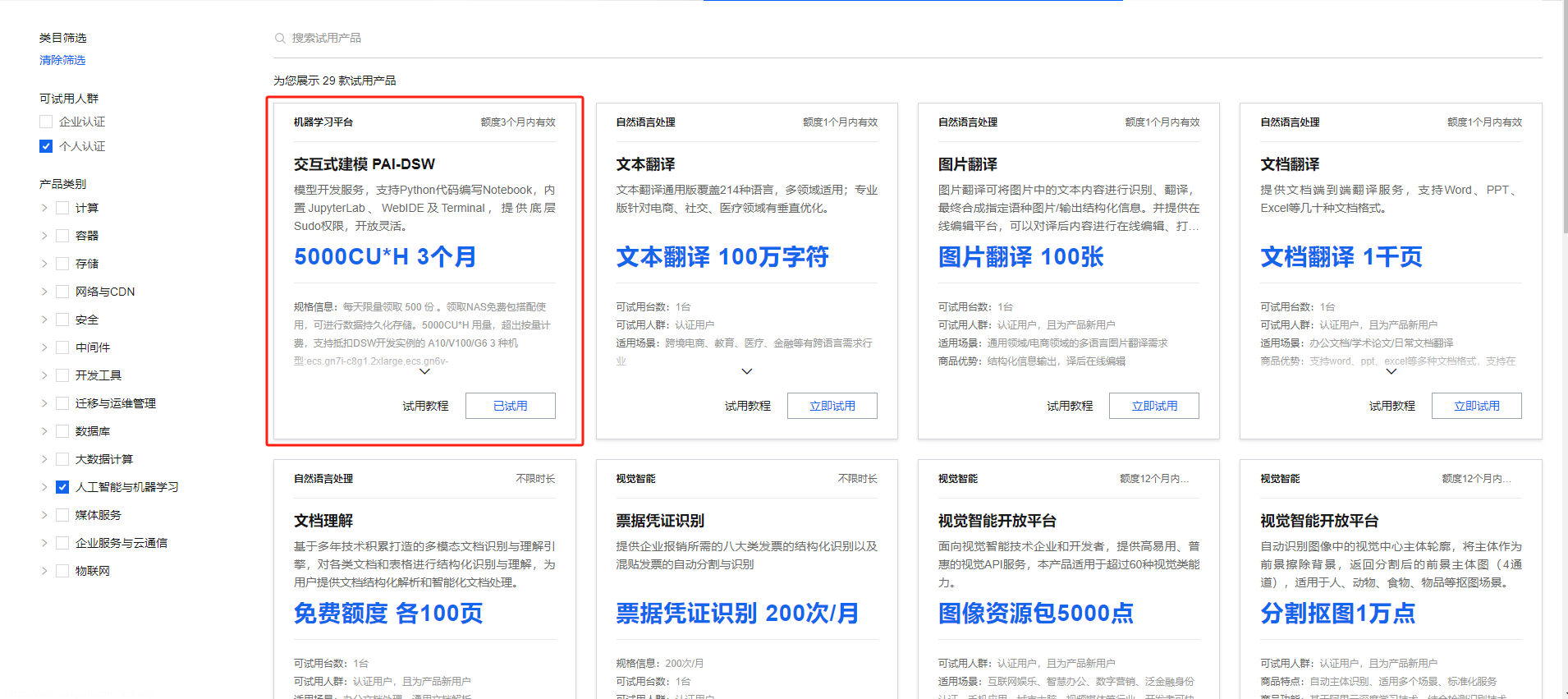Check the 物联网 category checkbox
The image size is (1568, 699).
[62, 571]
